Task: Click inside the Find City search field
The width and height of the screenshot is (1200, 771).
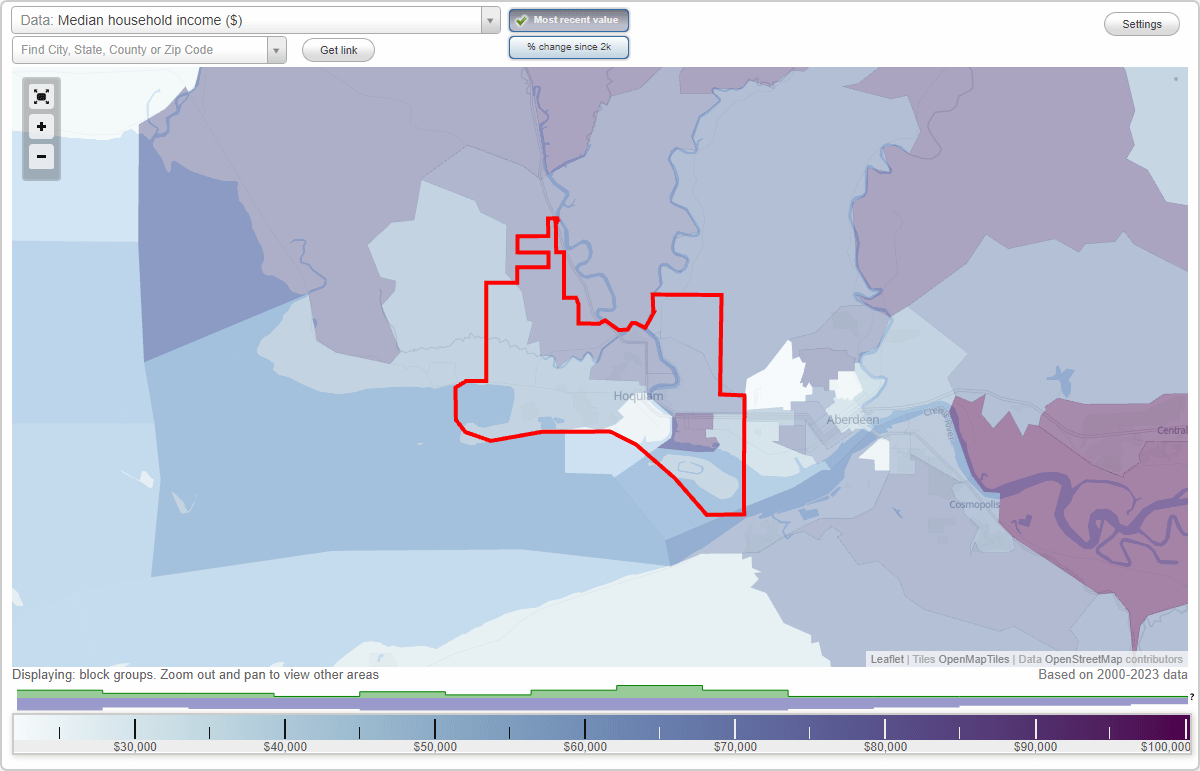Action: [140, 49]
